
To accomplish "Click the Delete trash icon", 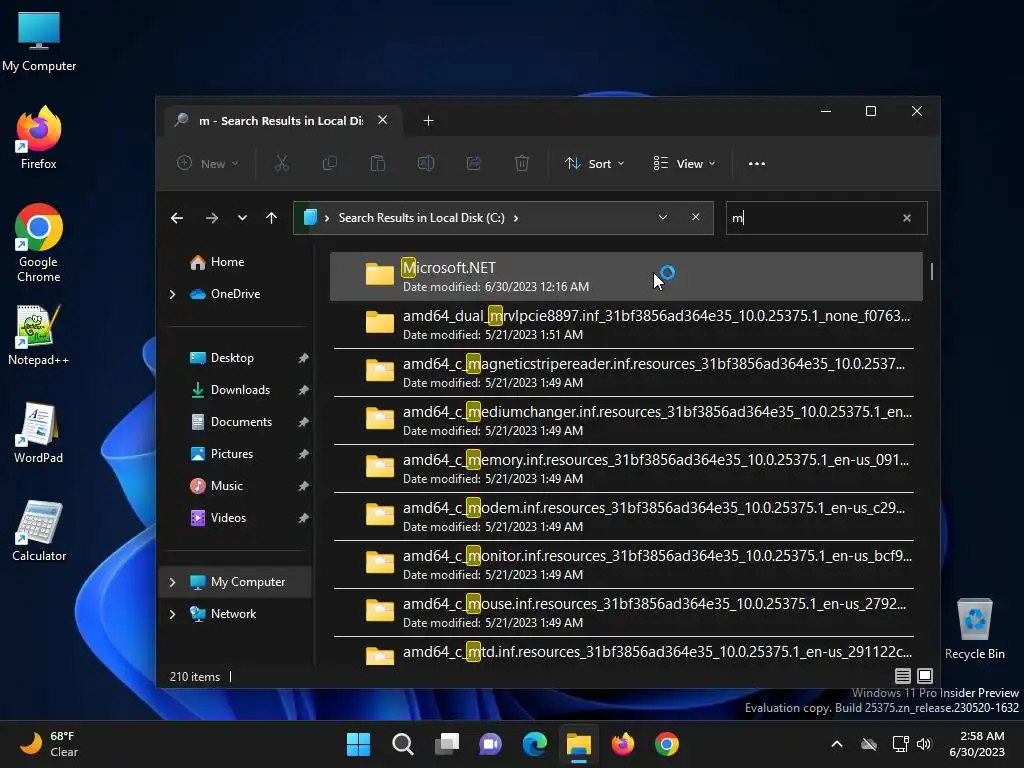I will (x=522, y=163).
